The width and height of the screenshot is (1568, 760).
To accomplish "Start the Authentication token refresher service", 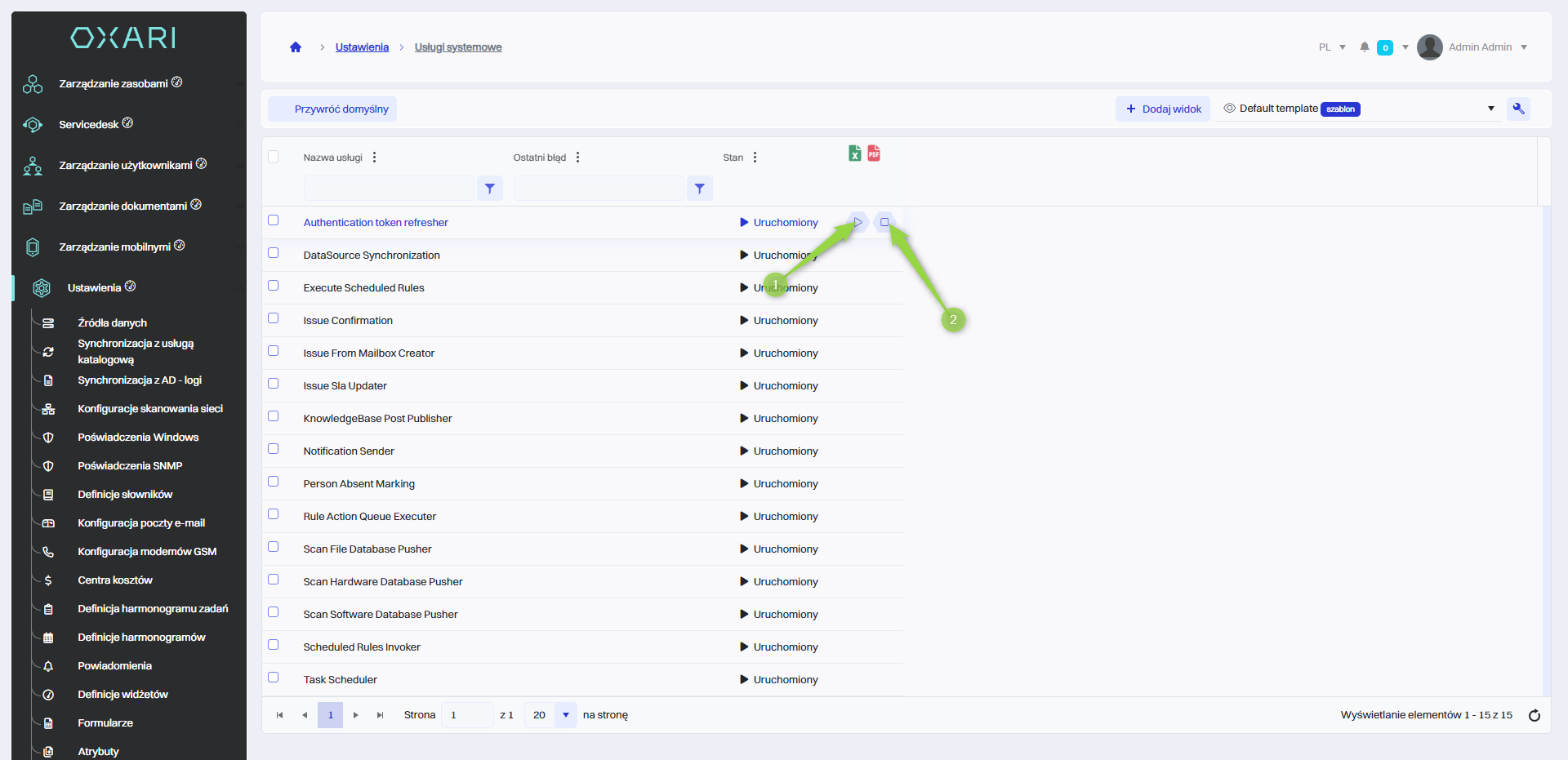I will [857, 222].
